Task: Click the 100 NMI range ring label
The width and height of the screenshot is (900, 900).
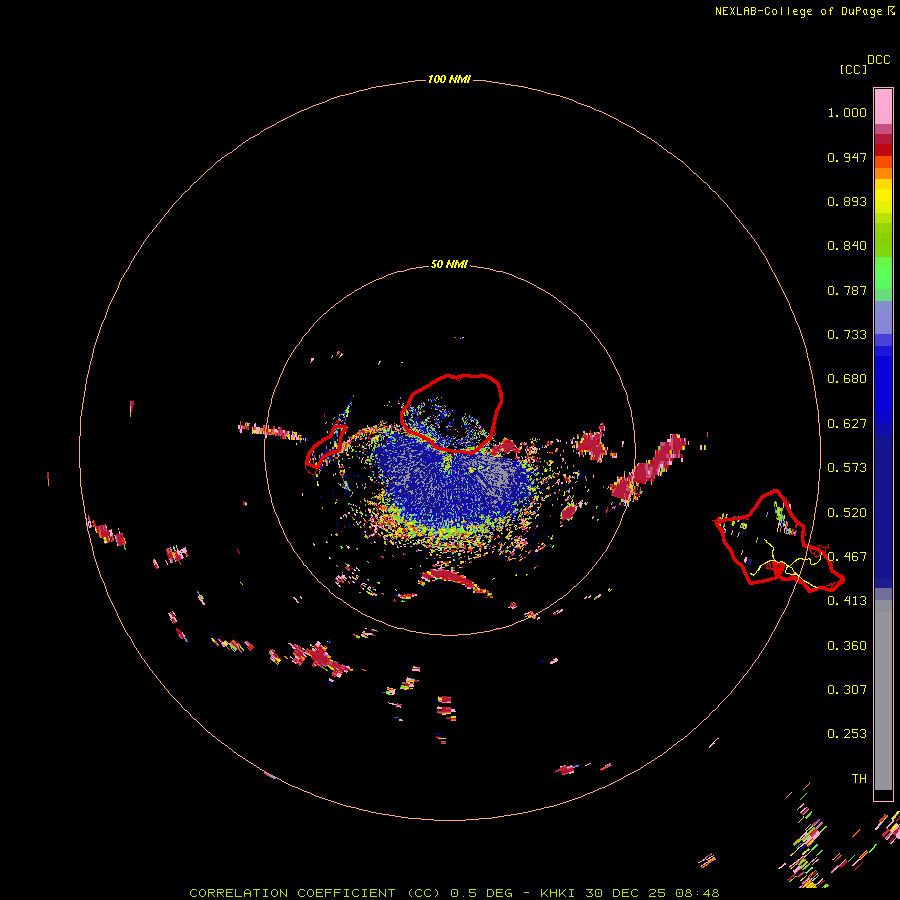Action: (x=449, y=79)
